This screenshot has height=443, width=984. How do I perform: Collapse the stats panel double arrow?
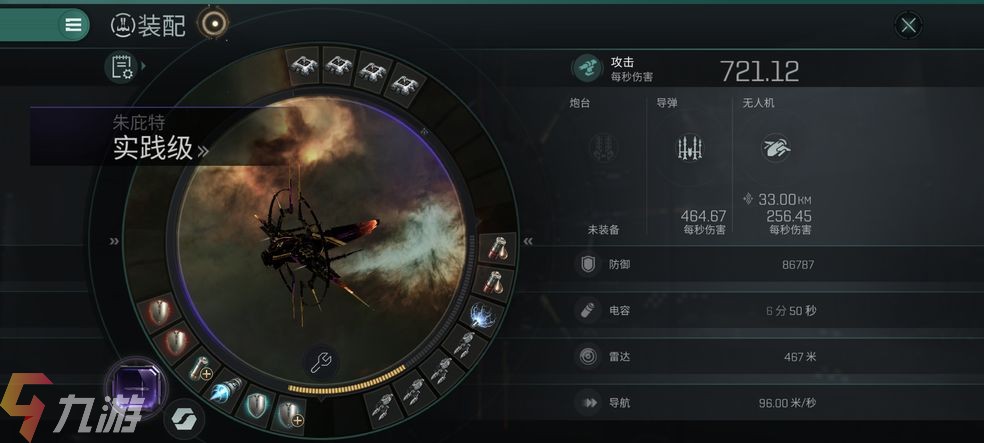click(x=528, y=241)
